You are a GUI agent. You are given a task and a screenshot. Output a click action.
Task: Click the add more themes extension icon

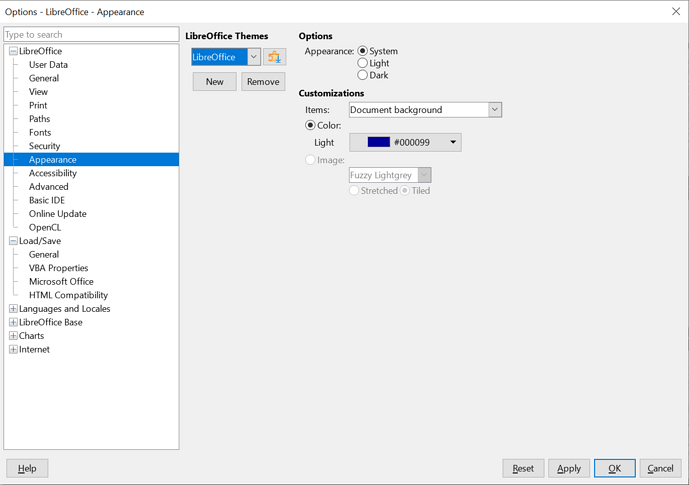coord(275,57)
